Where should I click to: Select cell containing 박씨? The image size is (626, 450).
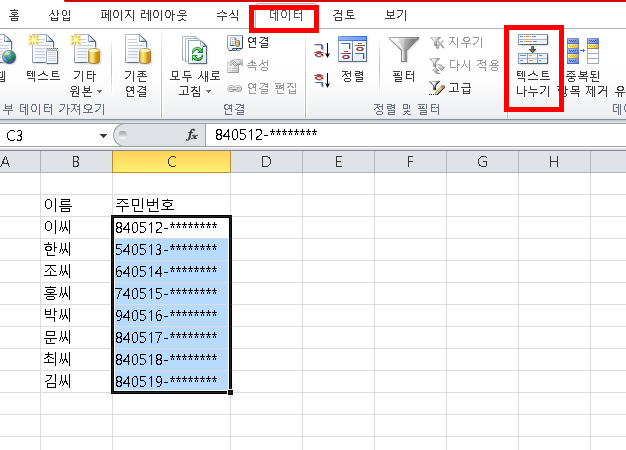click(76, 315)
